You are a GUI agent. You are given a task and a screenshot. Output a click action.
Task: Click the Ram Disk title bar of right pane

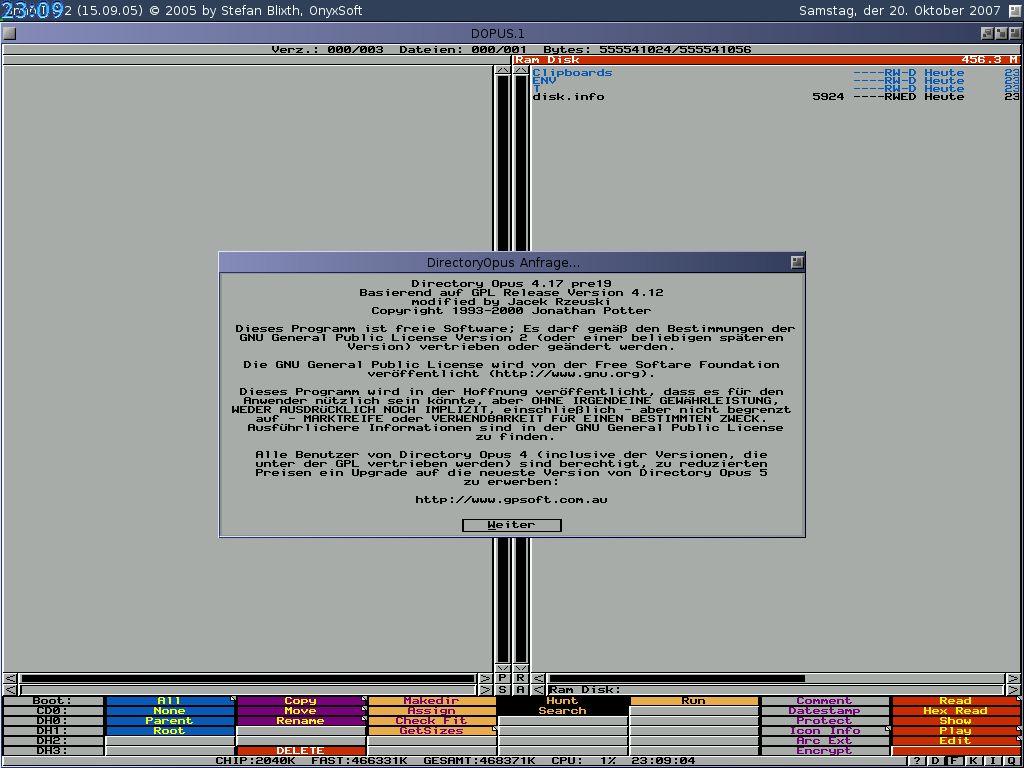[767, 60]
